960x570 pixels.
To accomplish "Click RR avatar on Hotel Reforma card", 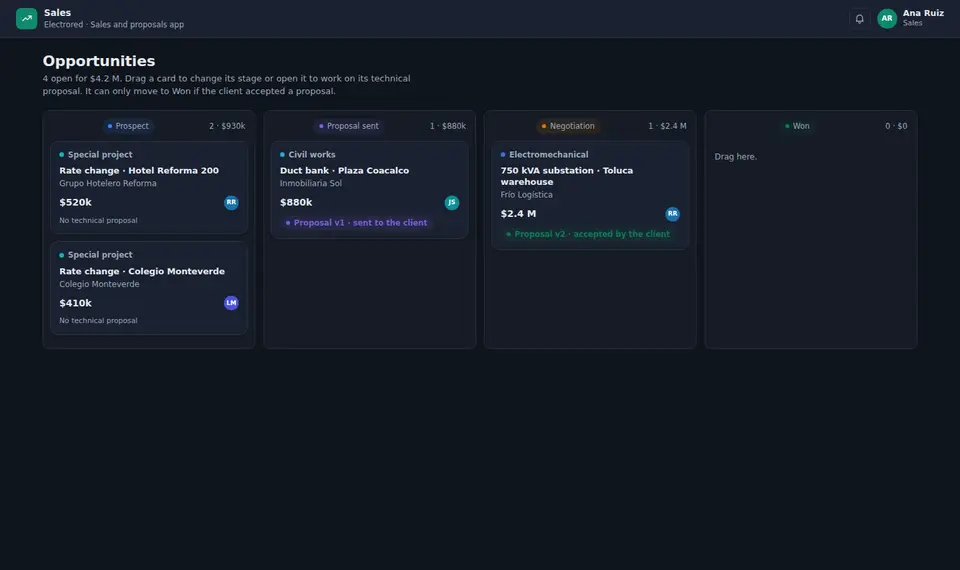I will [231, 202].
